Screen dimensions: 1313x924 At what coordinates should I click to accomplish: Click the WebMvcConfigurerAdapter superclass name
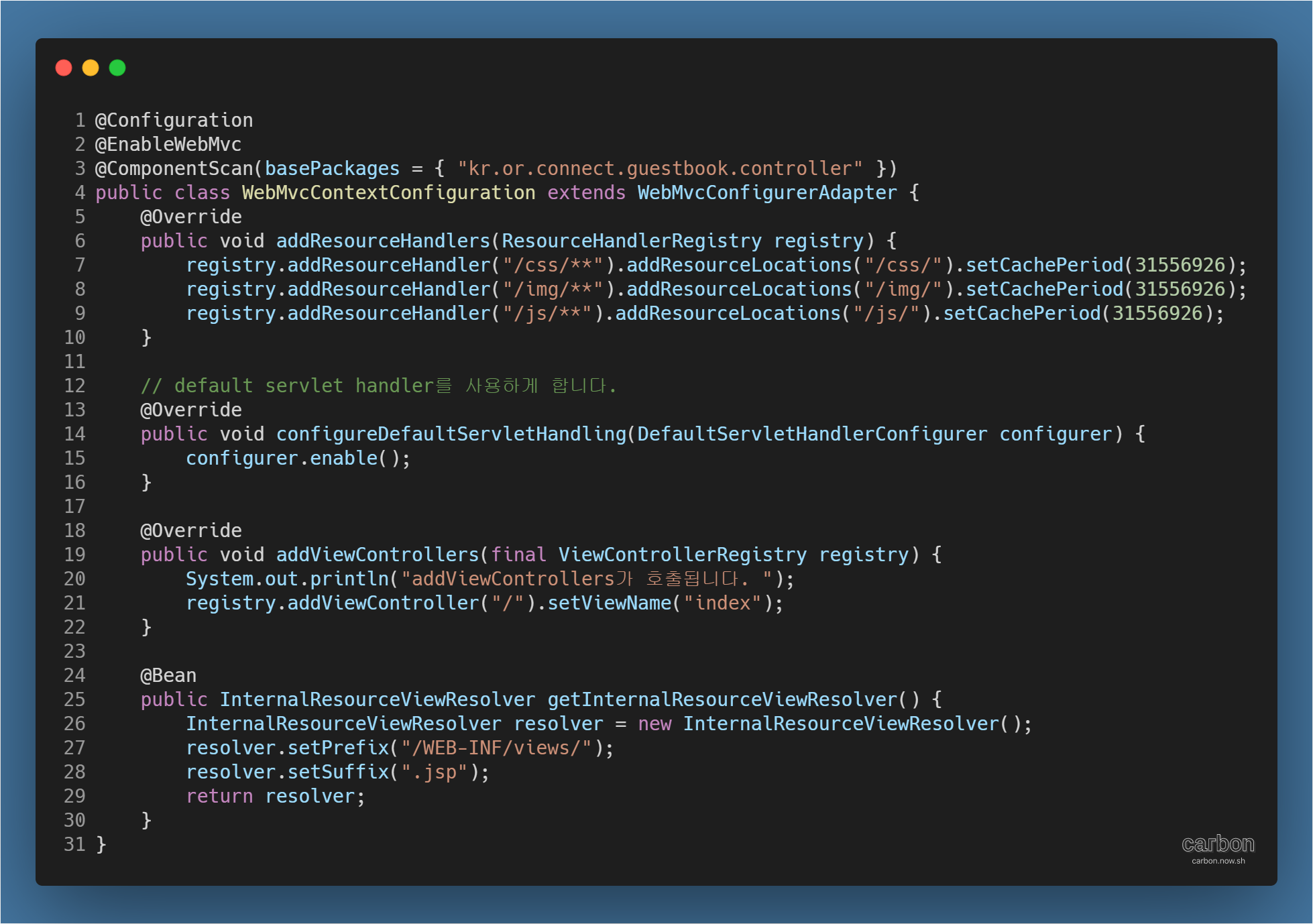(766, 192)
